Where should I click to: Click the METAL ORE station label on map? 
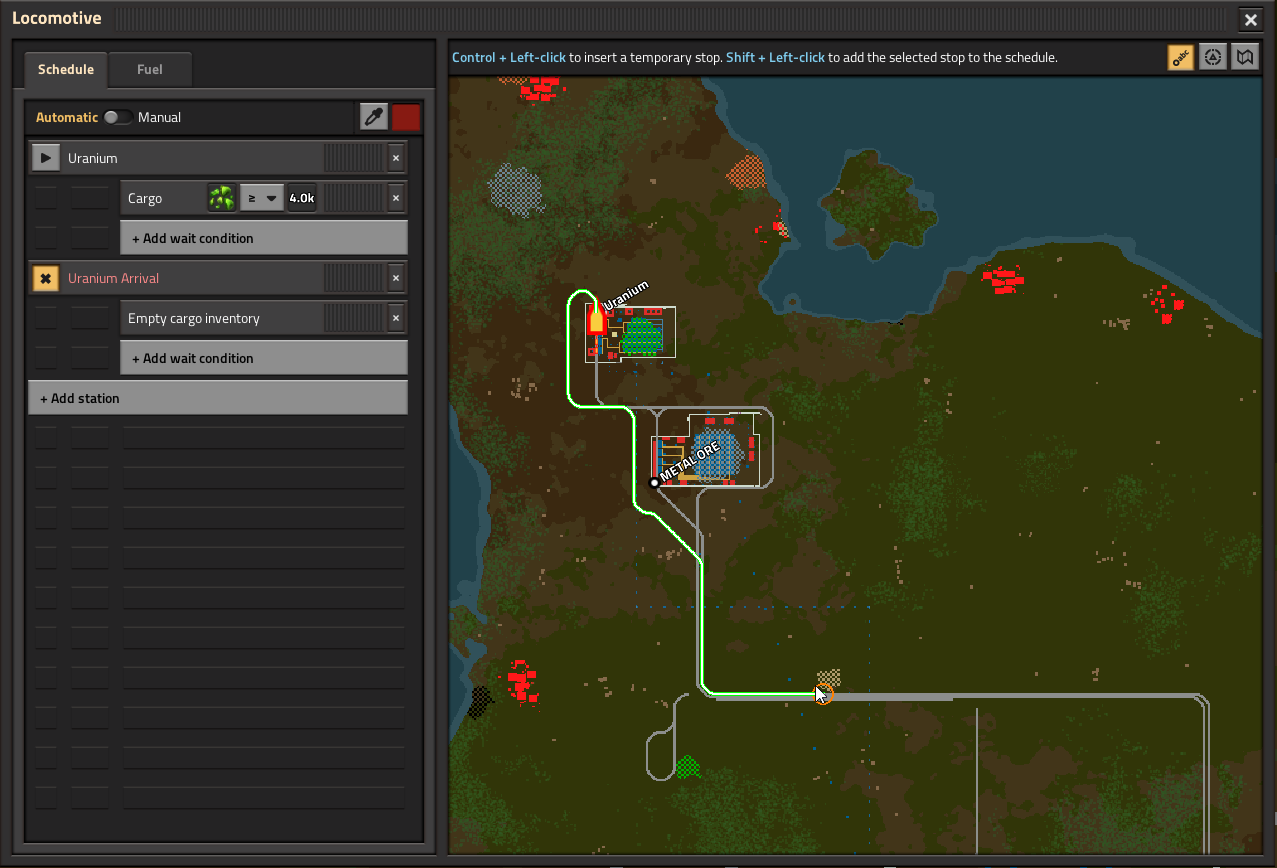click(690, 463)
